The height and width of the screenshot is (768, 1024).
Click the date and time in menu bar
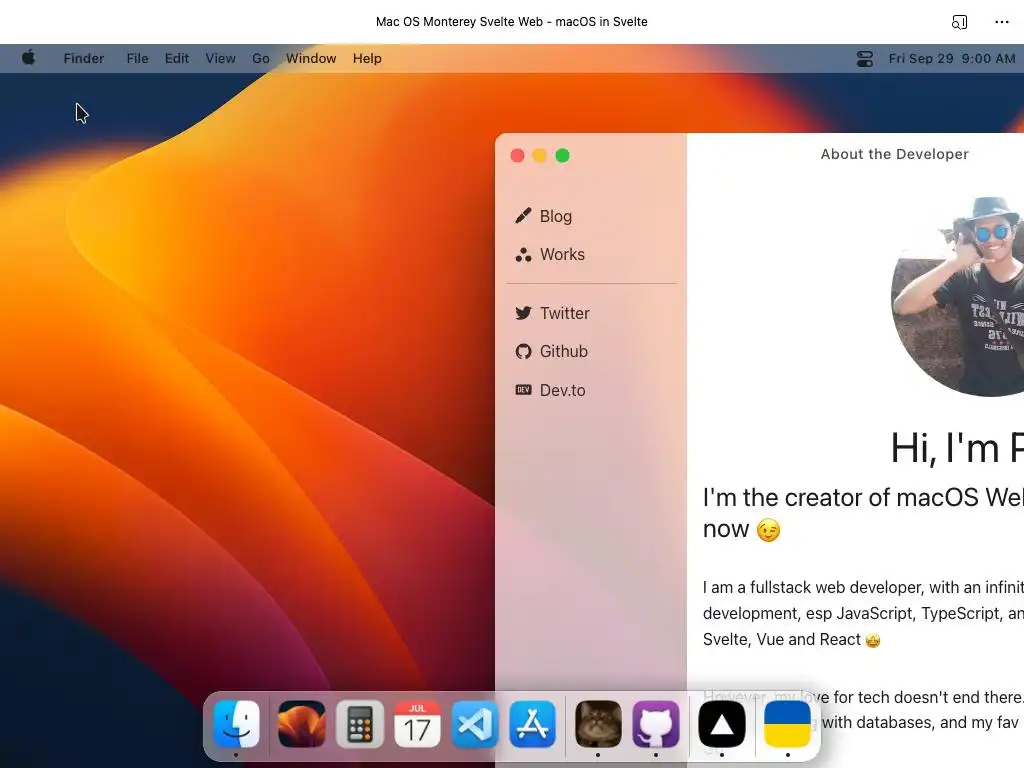(952, 59)
